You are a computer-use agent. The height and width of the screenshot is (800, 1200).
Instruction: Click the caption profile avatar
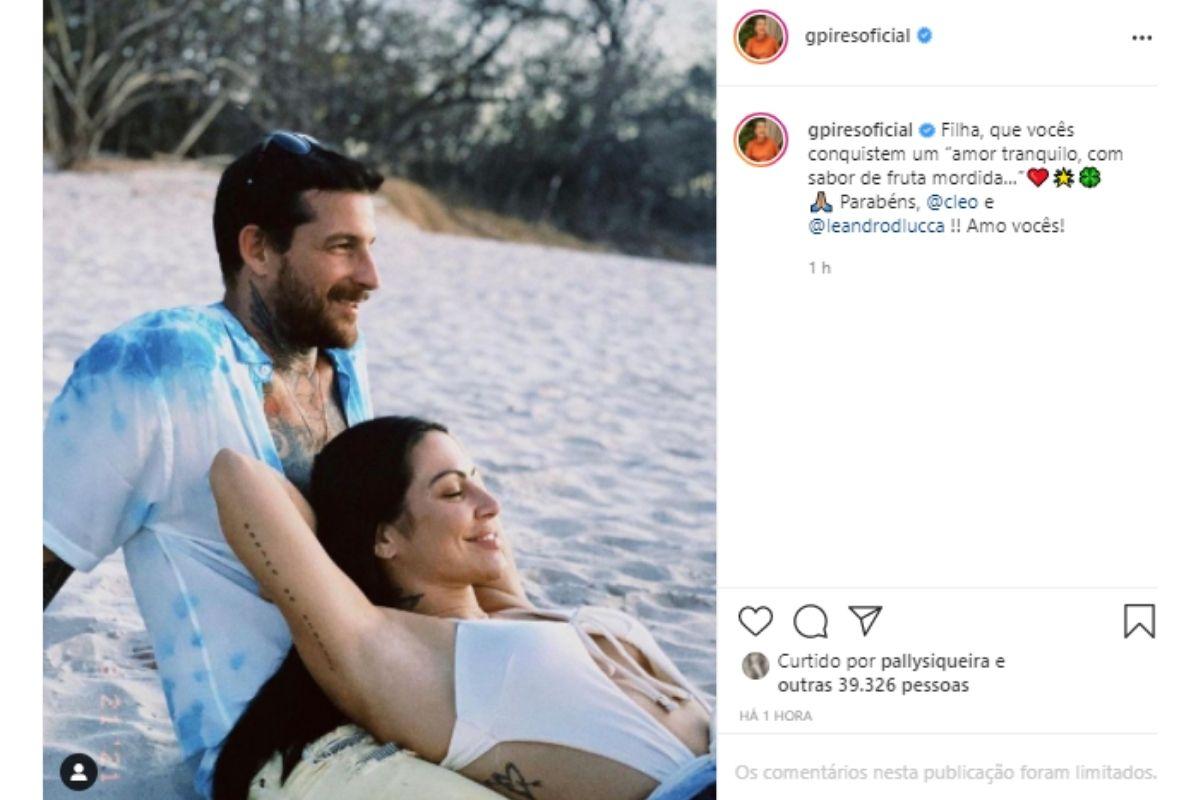click(761, 139)
